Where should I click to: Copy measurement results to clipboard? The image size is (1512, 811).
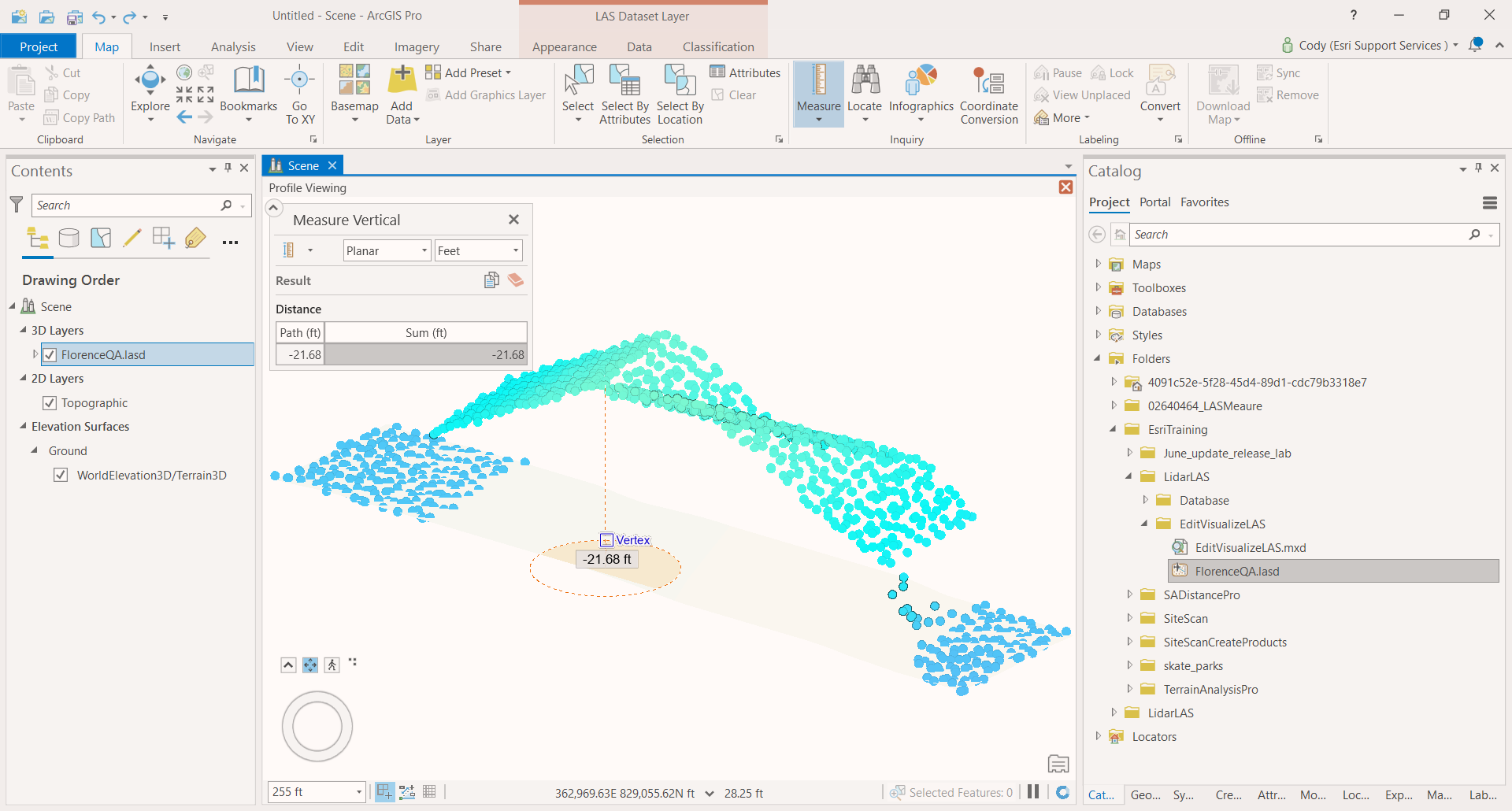coord(491,280)
